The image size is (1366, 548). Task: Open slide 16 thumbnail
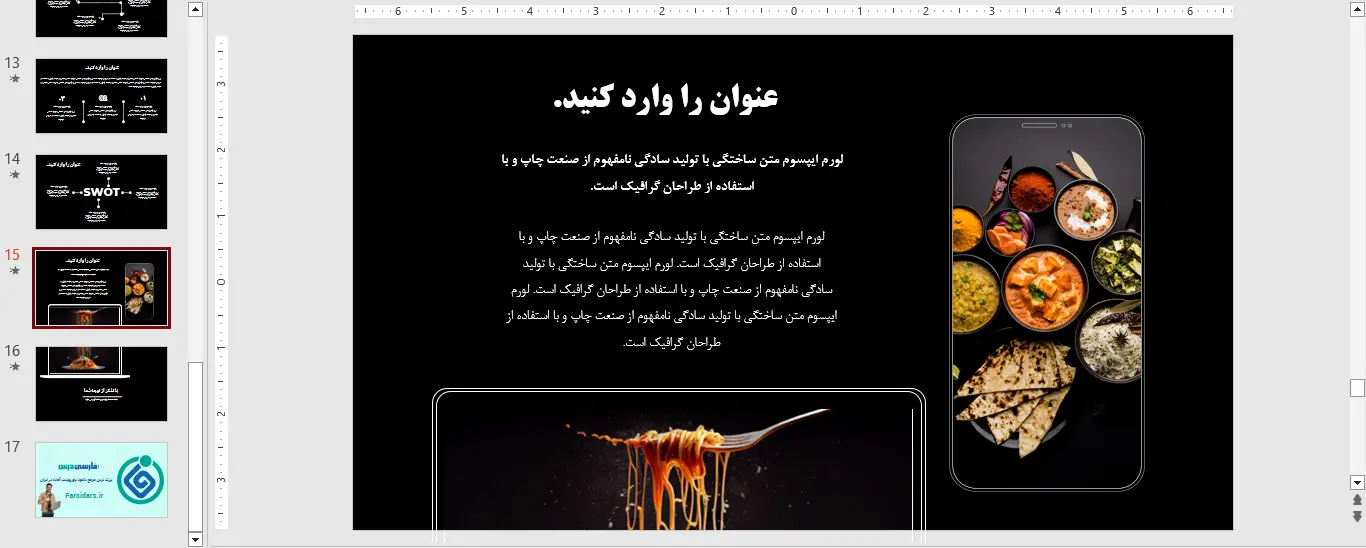[101, 384]
